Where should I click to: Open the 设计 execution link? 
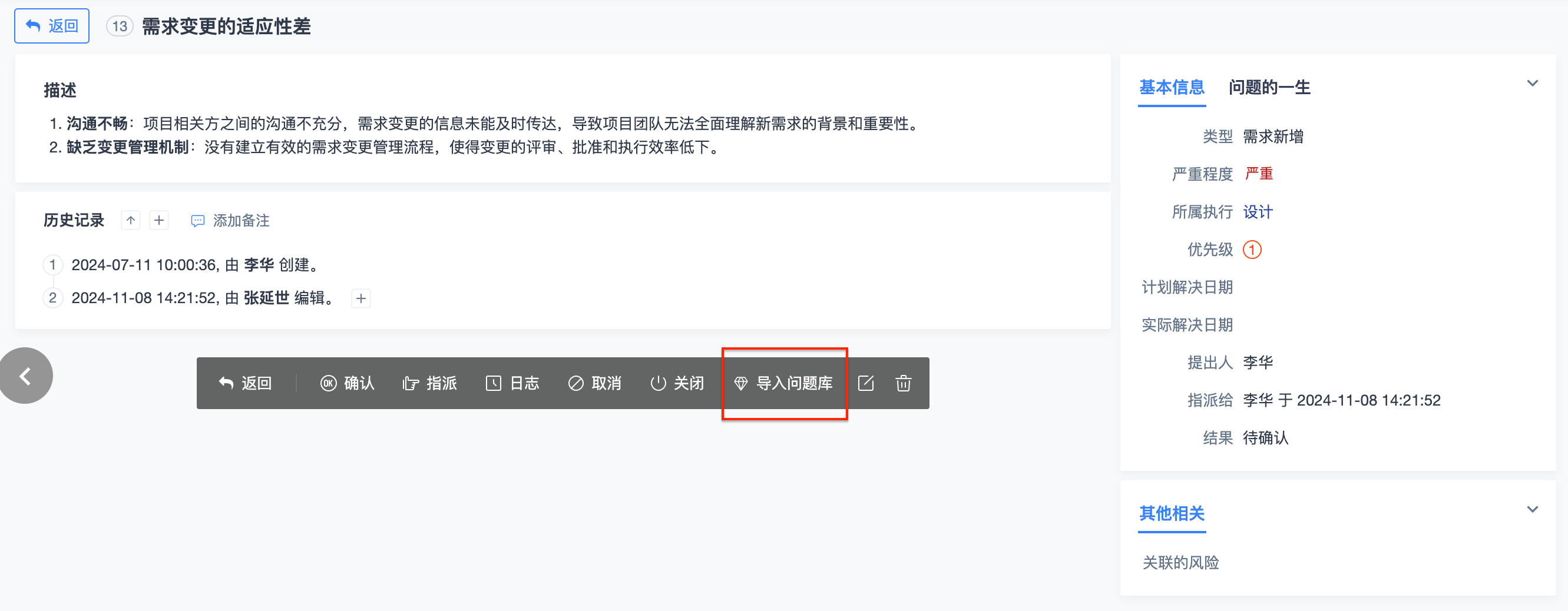click(x=1258, y=212)
